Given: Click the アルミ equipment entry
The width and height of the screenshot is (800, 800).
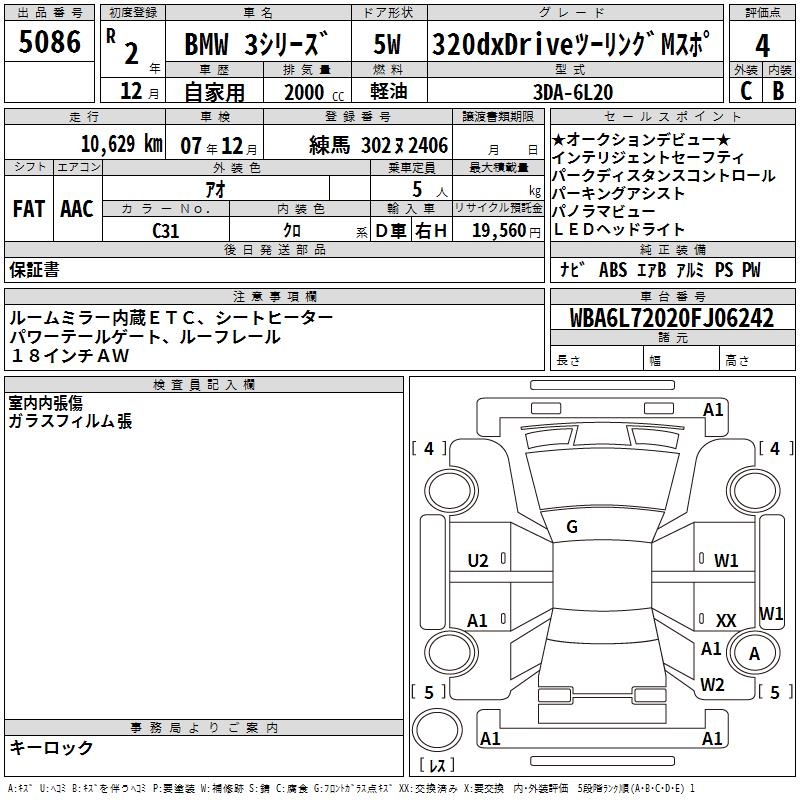Looking at the screenshot, I should [x=690, y=270].
